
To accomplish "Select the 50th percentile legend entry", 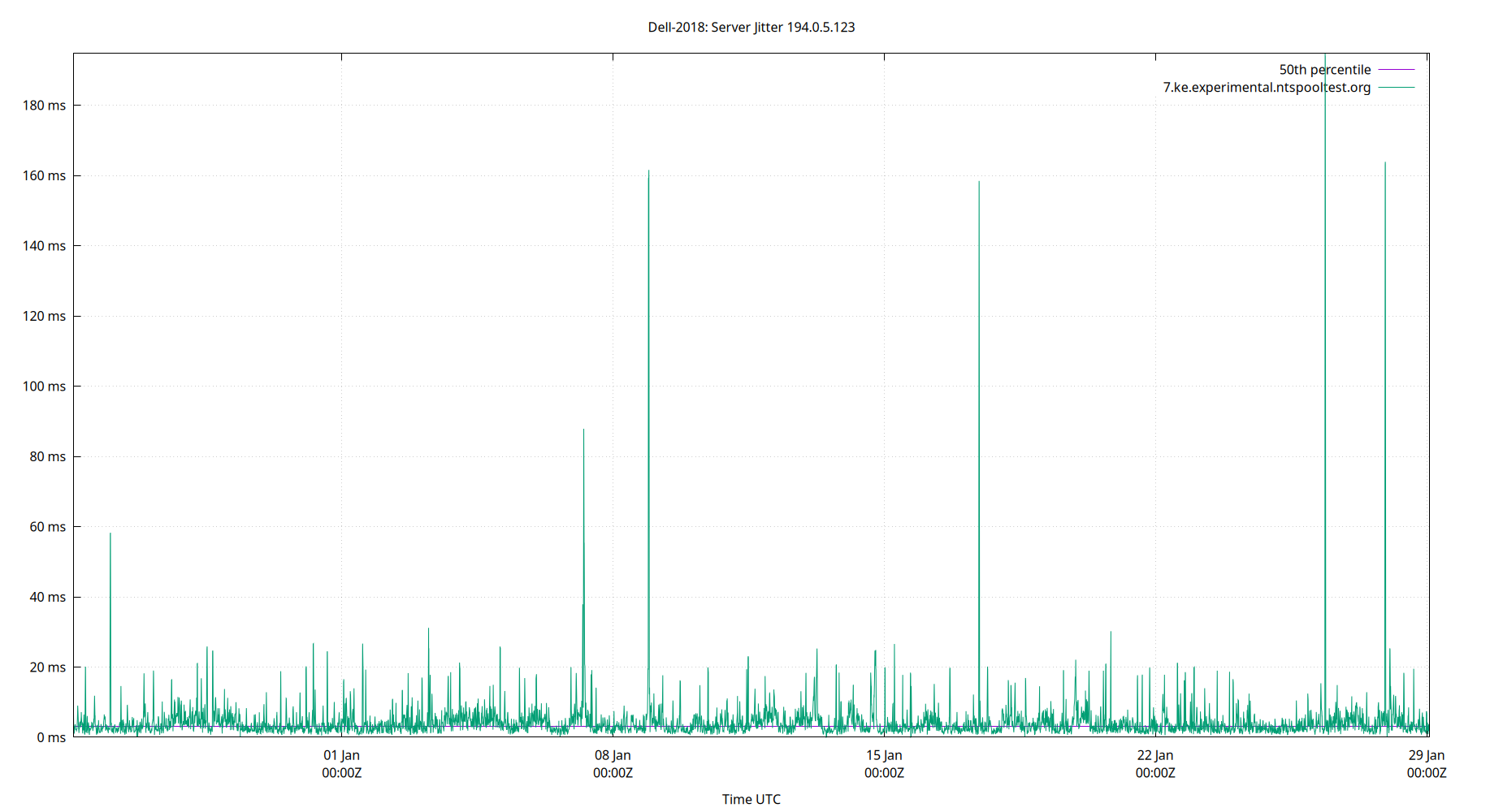I will point(1323,69).
